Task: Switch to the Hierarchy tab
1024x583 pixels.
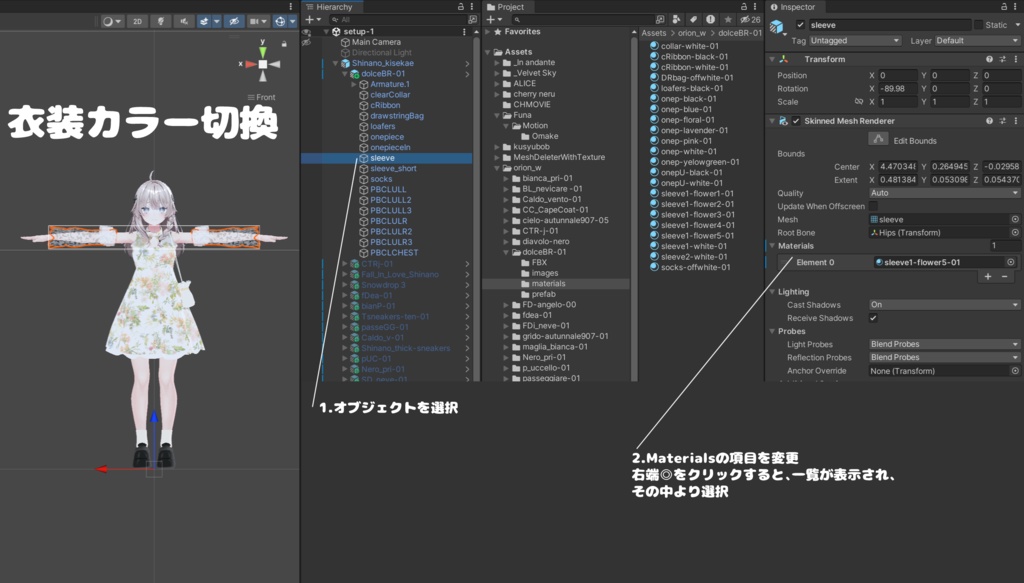Action: pyautogui.click(x=330, y=7)
